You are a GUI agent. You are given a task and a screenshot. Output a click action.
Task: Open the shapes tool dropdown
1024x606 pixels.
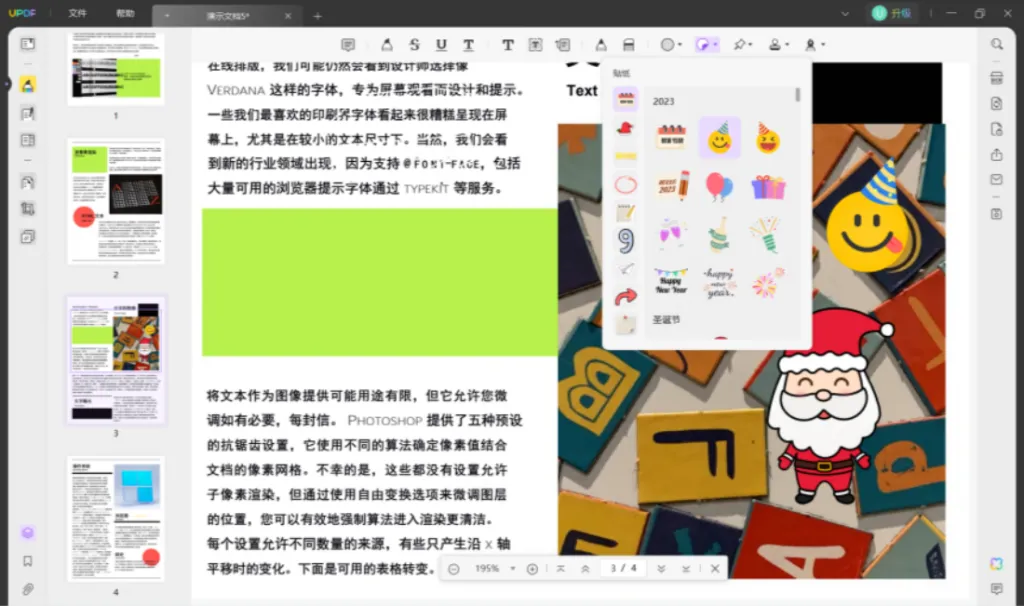671,44
